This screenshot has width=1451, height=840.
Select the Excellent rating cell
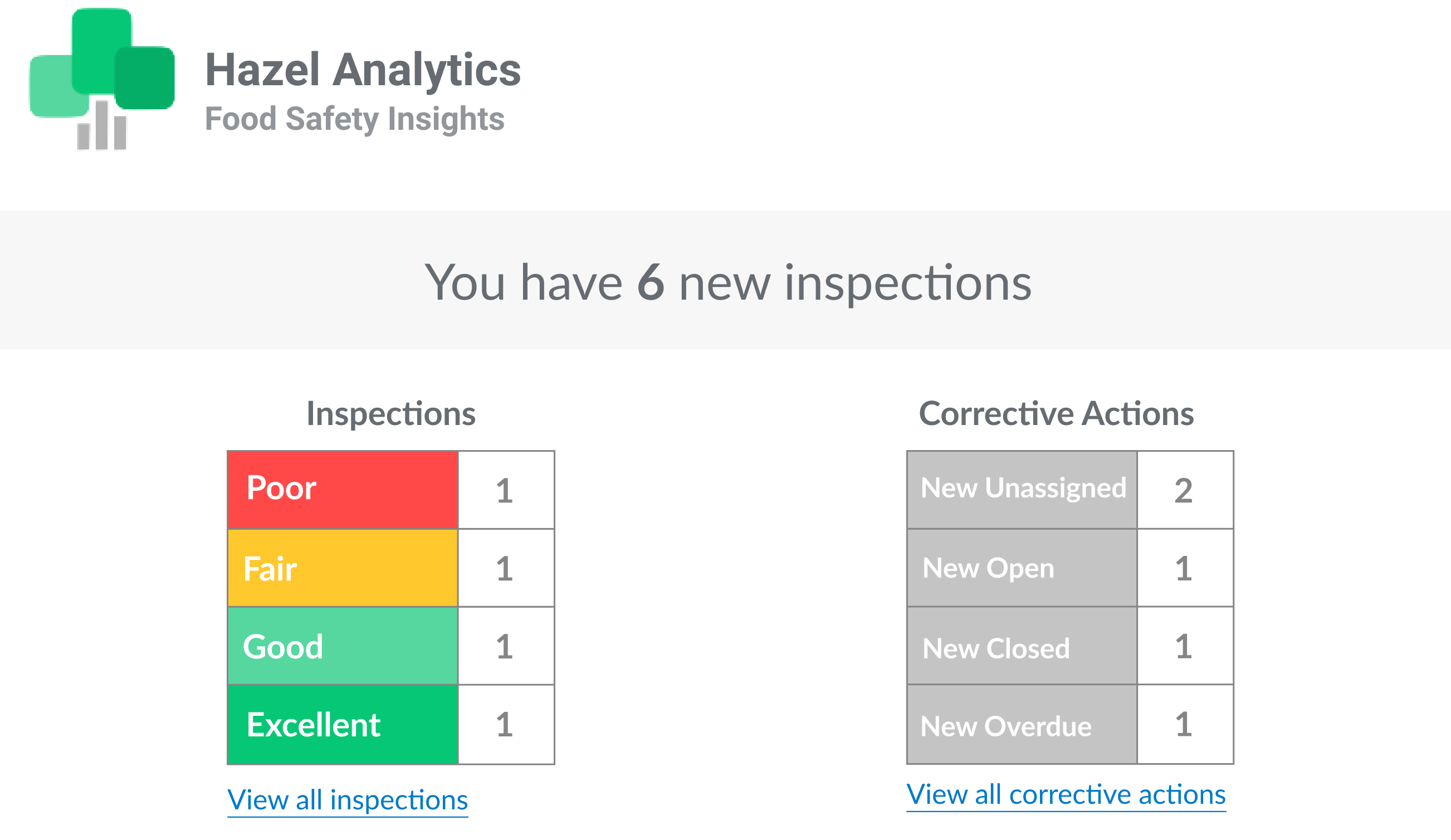(342, 725)
